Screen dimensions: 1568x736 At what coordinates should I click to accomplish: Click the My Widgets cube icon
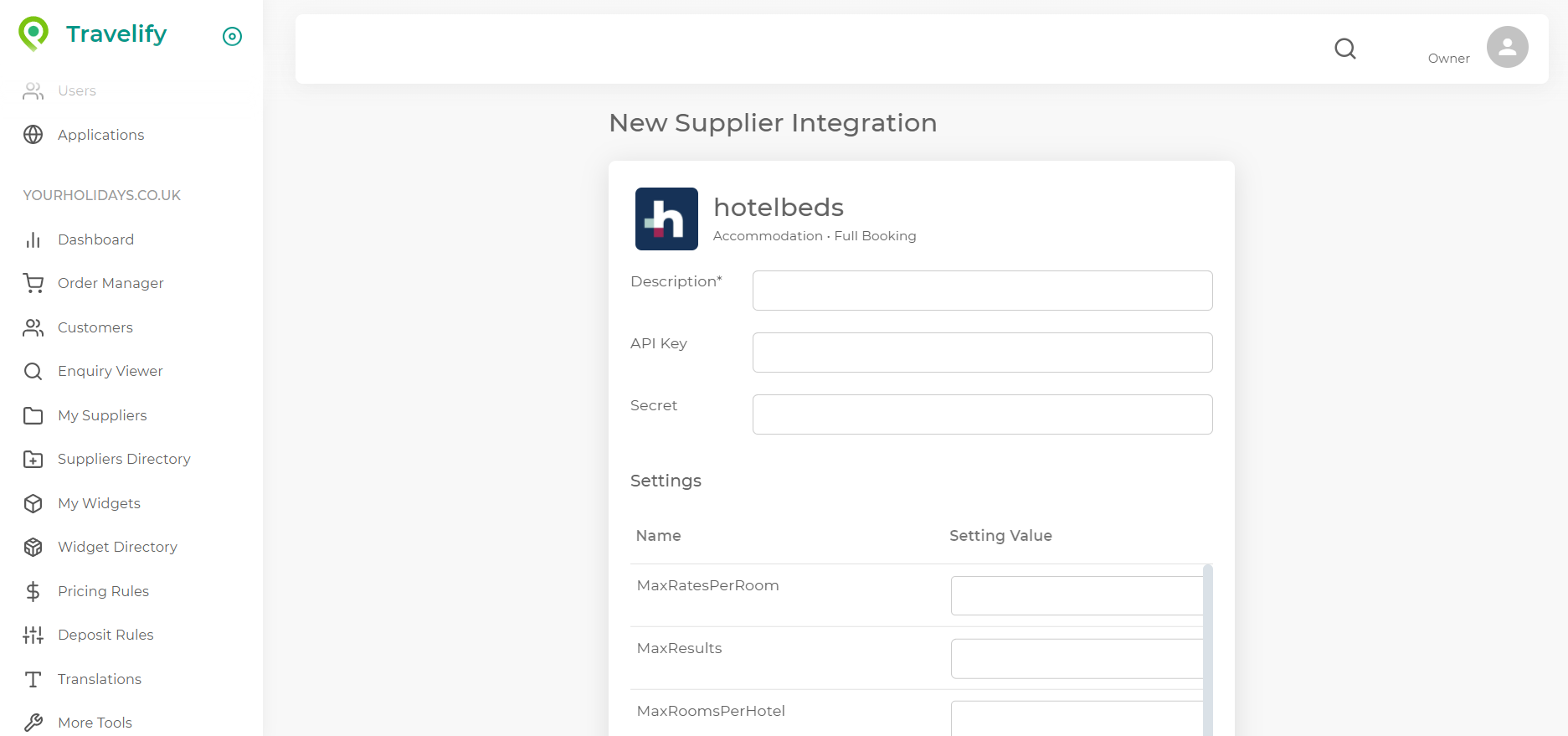click(33, 503)
